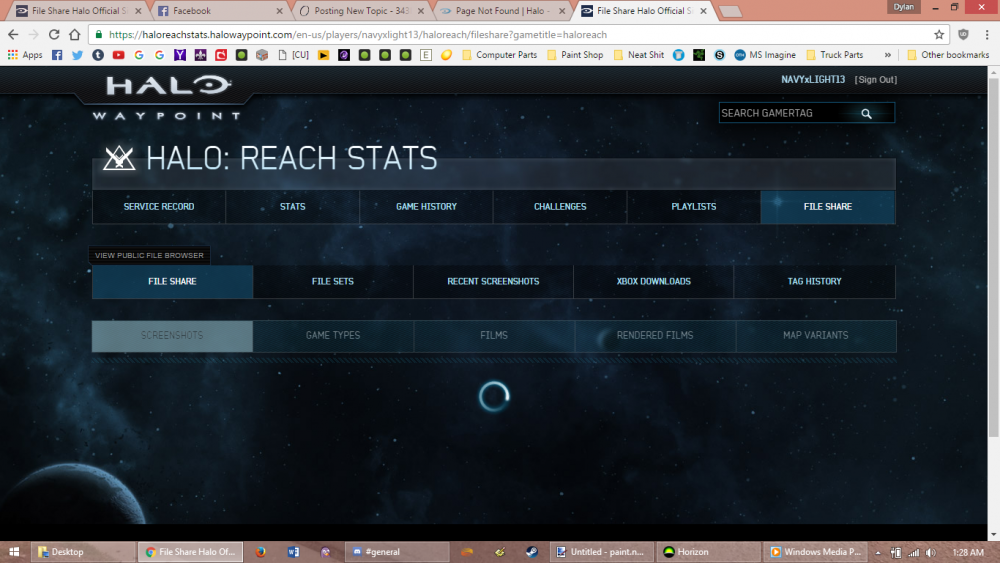Select the Recent Screenshots sub-tab
The width and height of the screenshot is (1000, 563).
coord(494,281)
